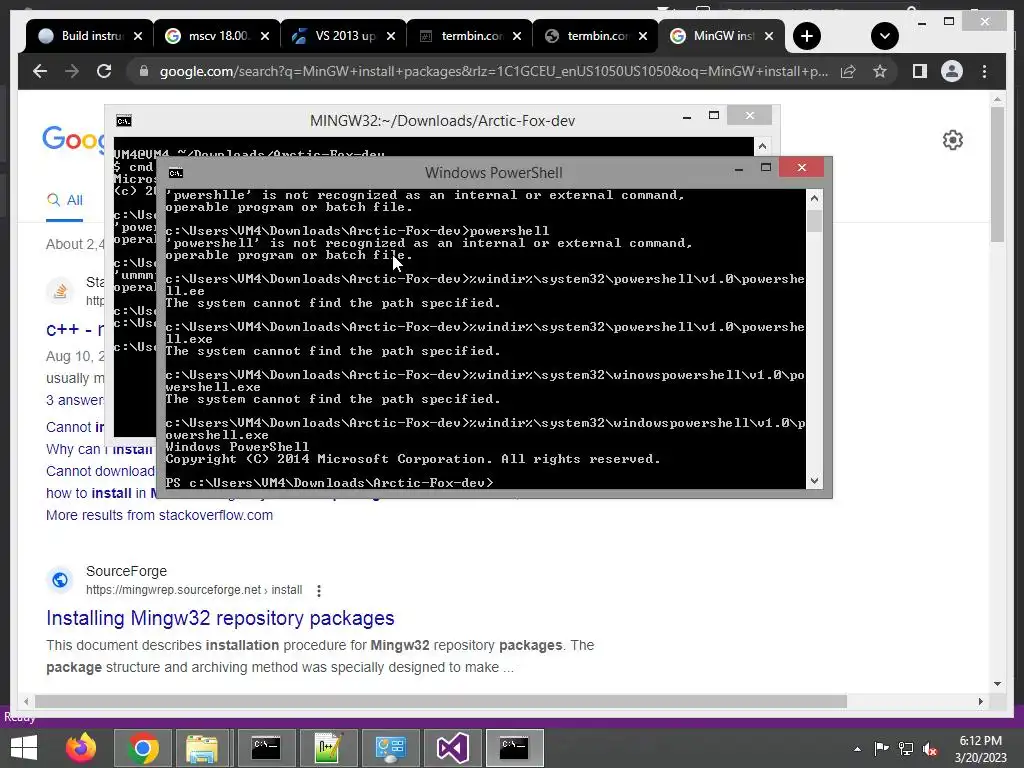Minimize the MINGW32 terminal window
The width and height of the screenshot is (1024, 768).
[x=687, y=116]
